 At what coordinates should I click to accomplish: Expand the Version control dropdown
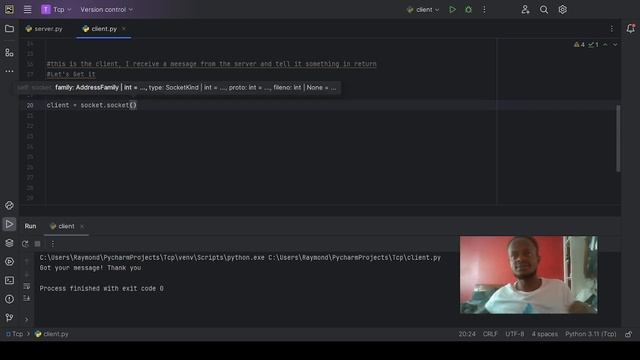click(106, 9)
